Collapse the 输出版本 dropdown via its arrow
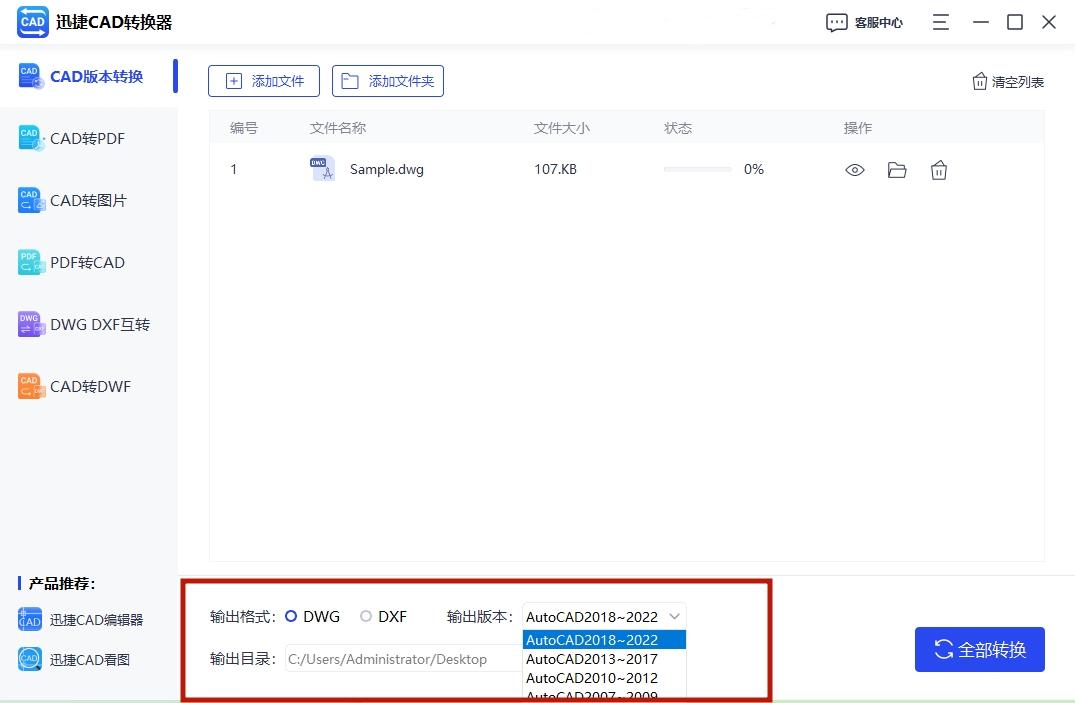Screen dimensions: 1075x703 point(675,617)
